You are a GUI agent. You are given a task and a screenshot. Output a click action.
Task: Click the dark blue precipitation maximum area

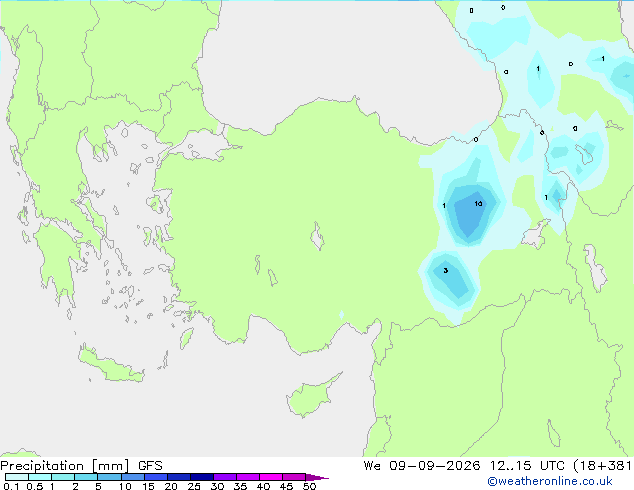click(x=469, y=212)
